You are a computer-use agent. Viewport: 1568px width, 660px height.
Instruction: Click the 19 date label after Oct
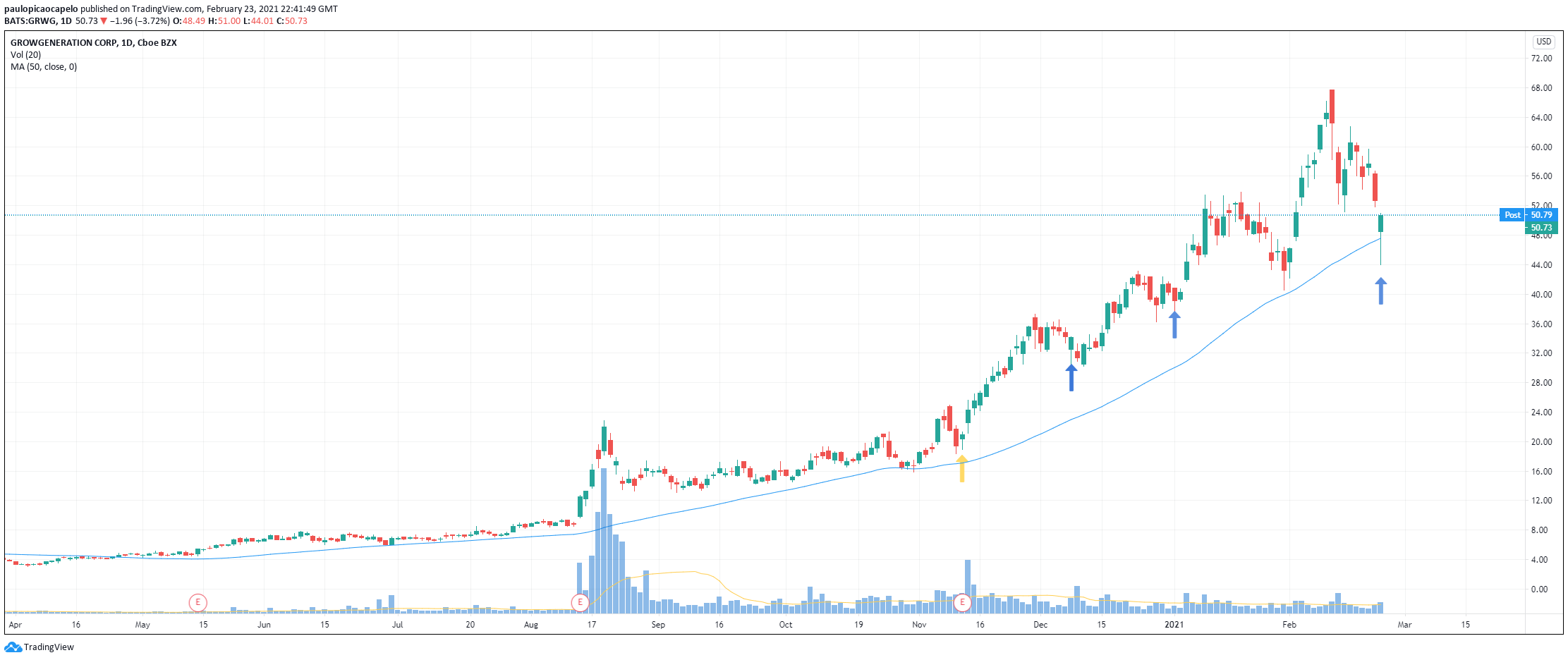[x=858, y=625]
